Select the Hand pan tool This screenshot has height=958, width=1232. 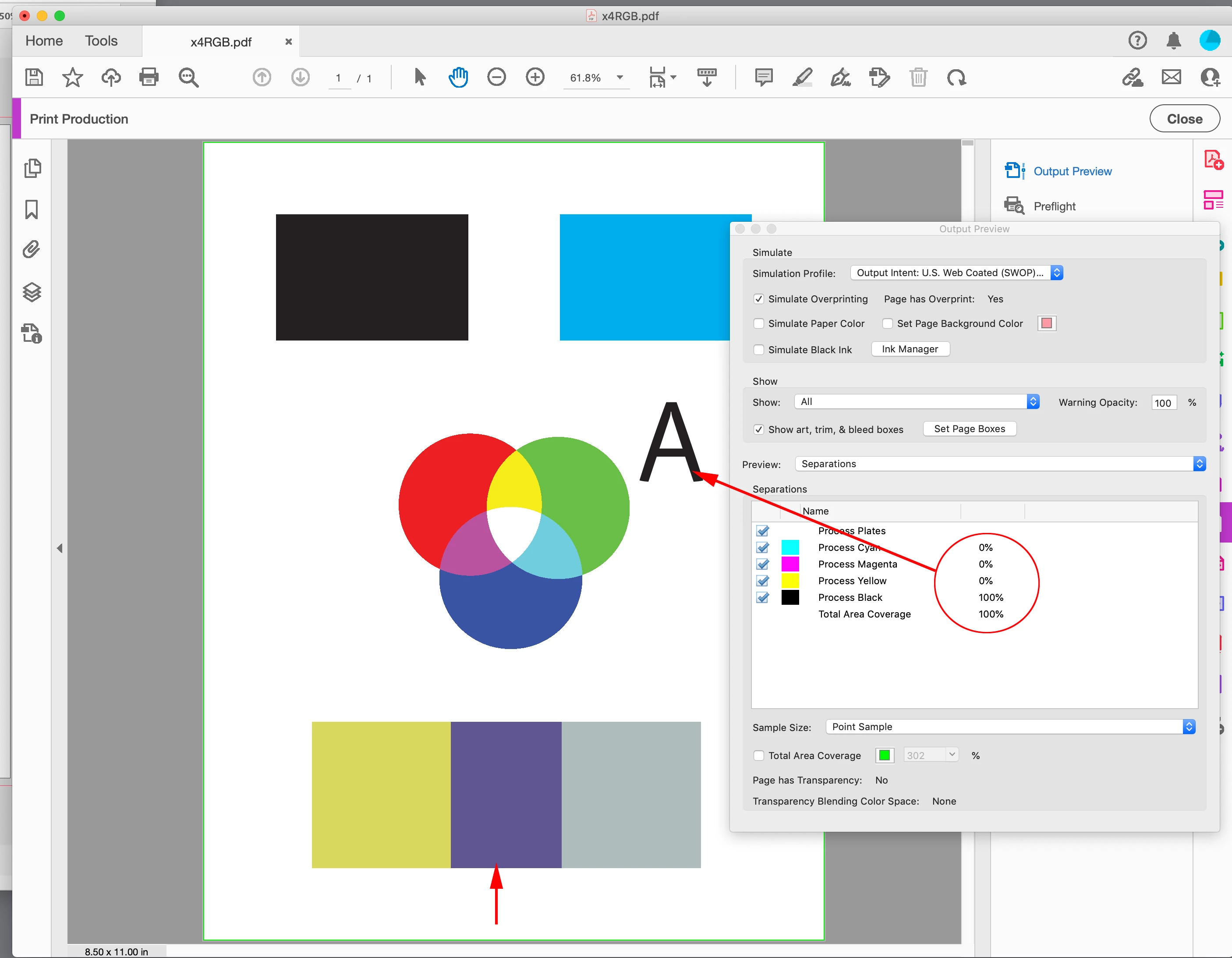tap(458, 77)
